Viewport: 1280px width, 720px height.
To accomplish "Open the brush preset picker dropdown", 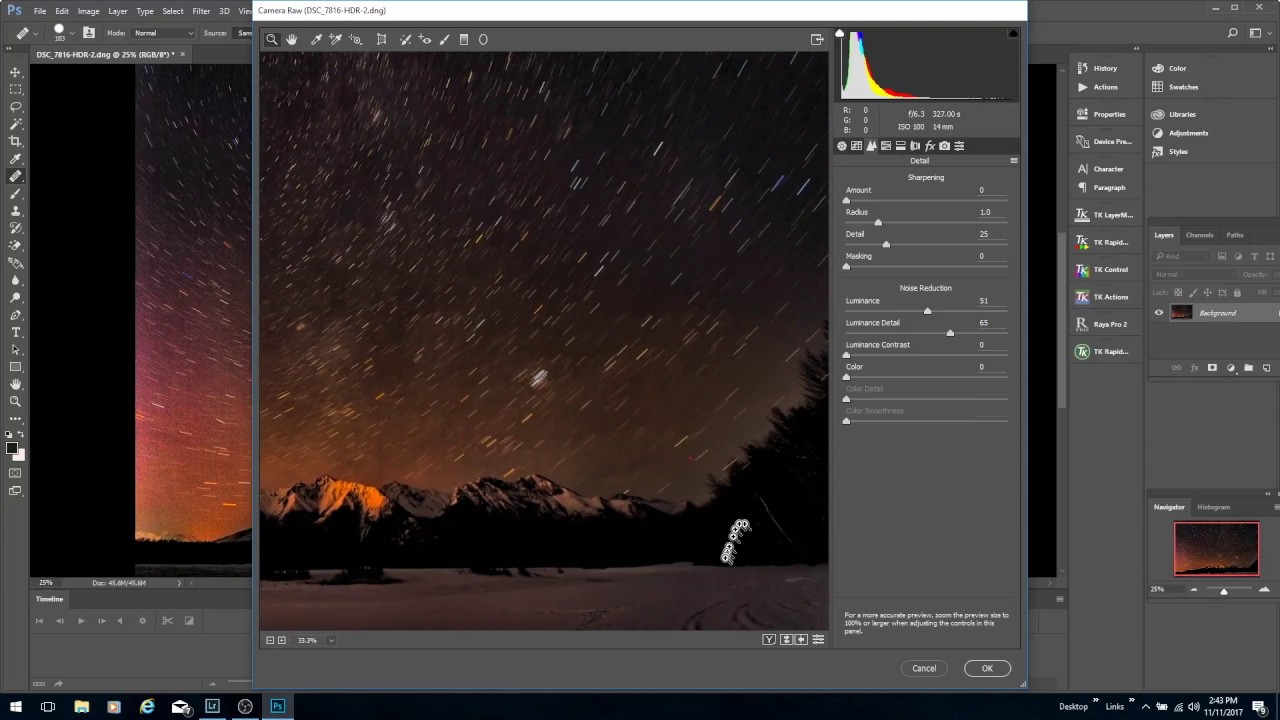I will pyautogui.click(x=73, y=33).
